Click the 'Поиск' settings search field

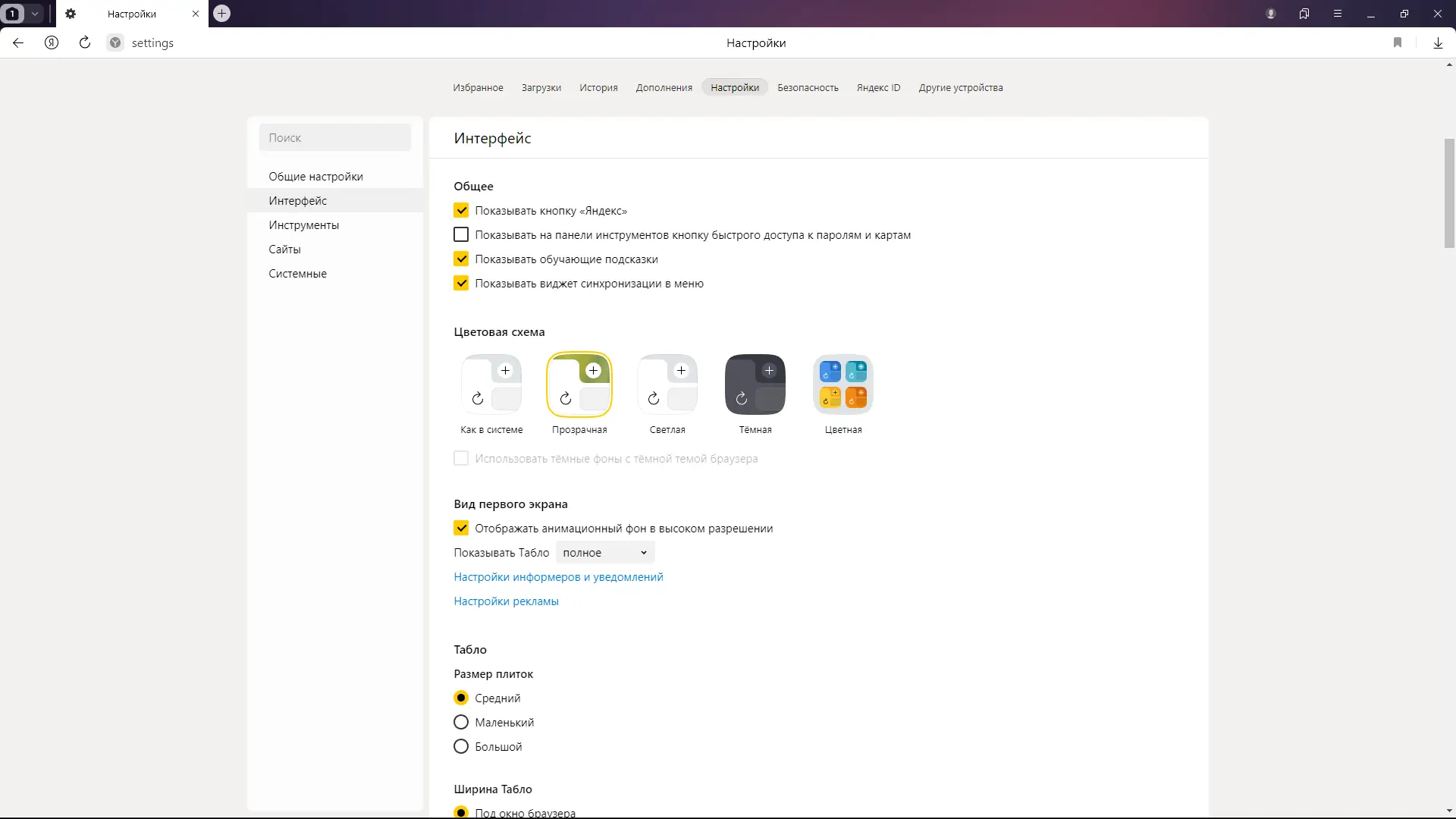pyautogui.click(x=334, y=138)
